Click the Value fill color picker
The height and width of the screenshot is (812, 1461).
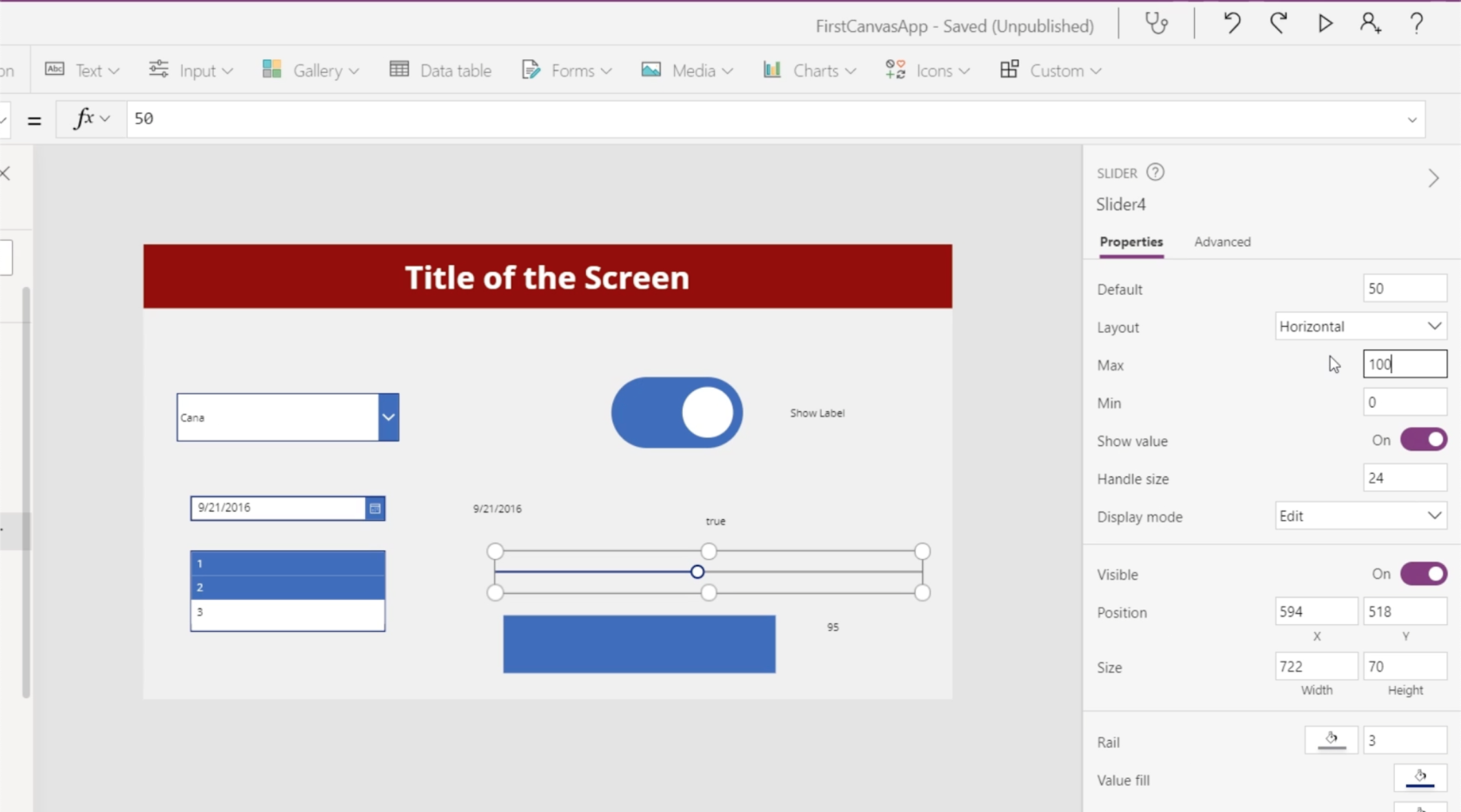1420,777
